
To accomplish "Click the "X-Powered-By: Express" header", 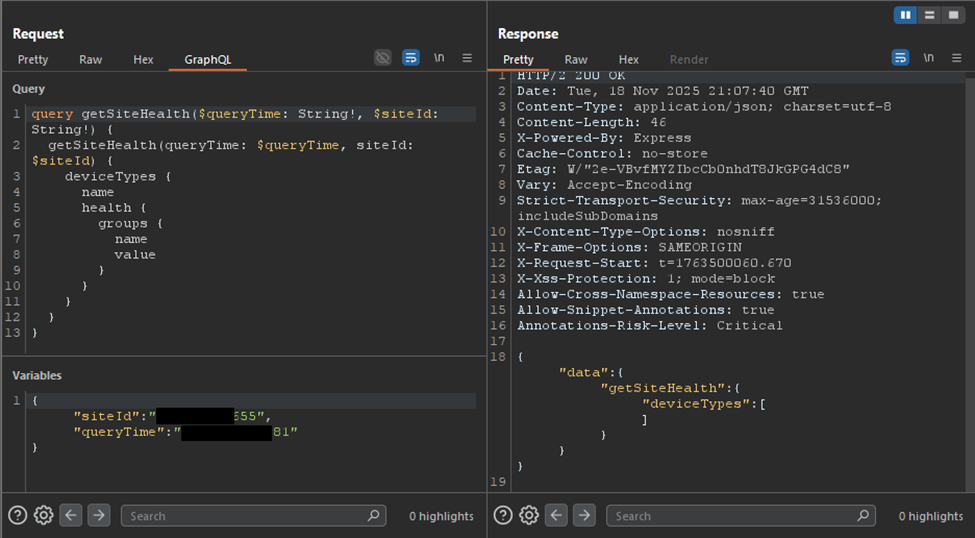I will pos(604,138).
